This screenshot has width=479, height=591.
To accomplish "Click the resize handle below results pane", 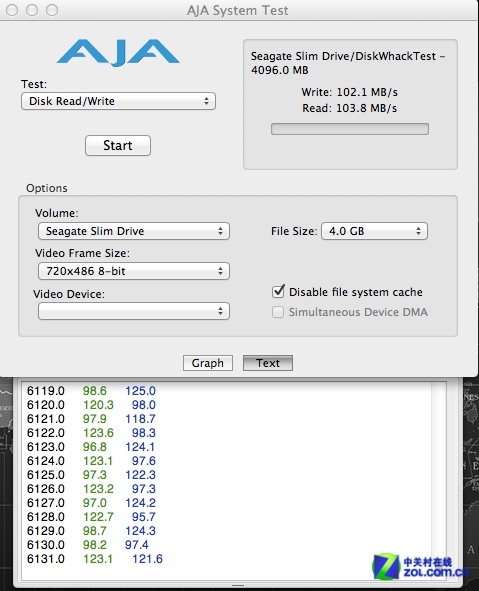I will 237,585.
